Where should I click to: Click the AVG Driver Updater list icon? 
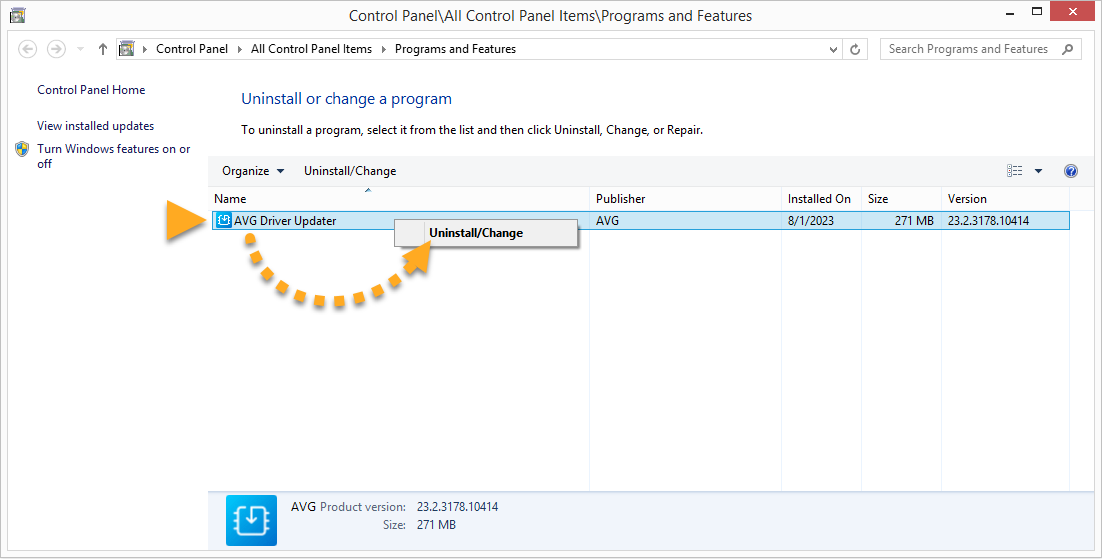(x=224, y=221)
